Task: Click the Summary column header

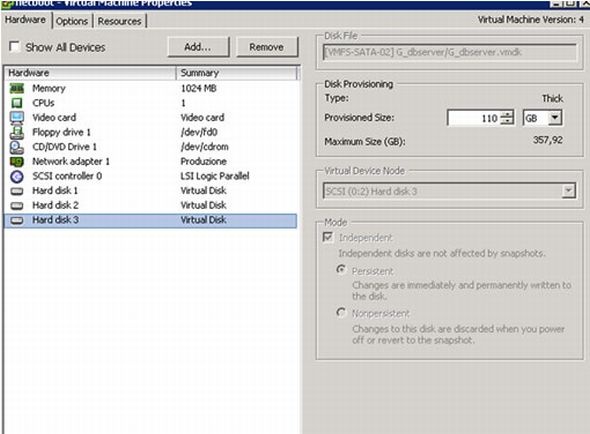Action: coord(237,73)
